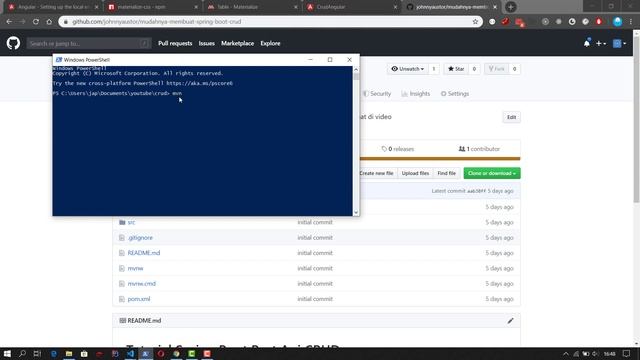640x360 pixels.
Task: Open GitHub notifications bell
Action: (587, 43)
